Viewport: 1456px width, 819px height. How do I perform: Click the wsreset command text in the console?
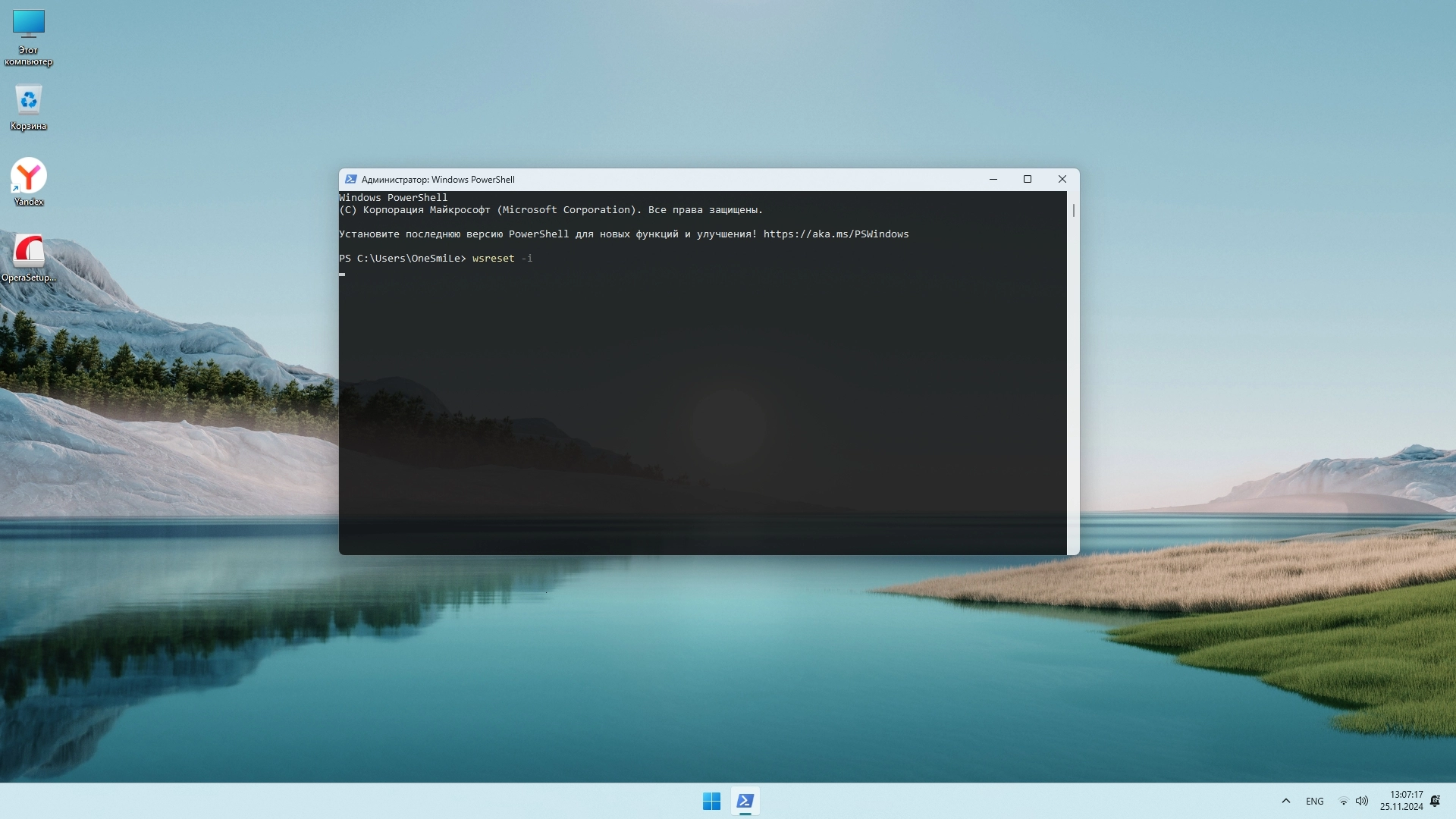(493, 259)
